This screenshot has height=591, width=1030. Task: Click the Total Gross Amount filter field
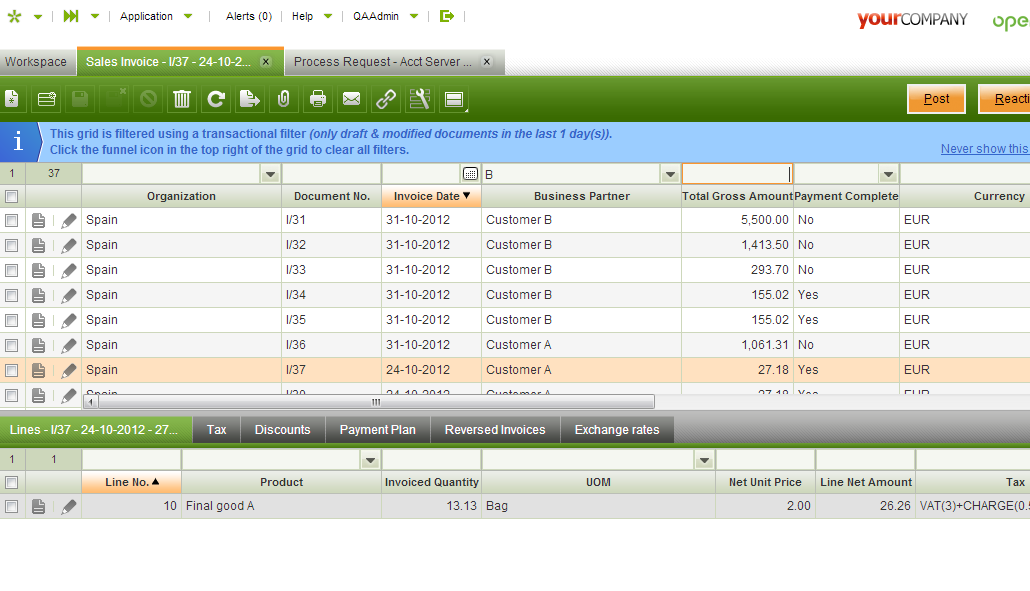coord(736,174)
